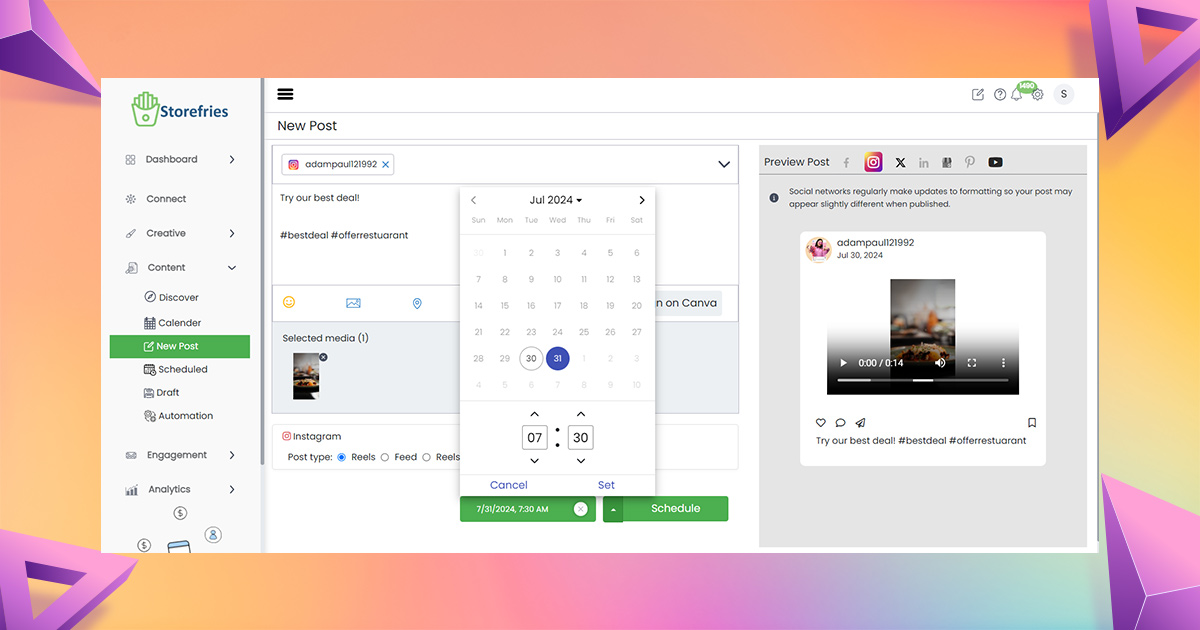Seek on the video progress bar

[x=923, y=381]
